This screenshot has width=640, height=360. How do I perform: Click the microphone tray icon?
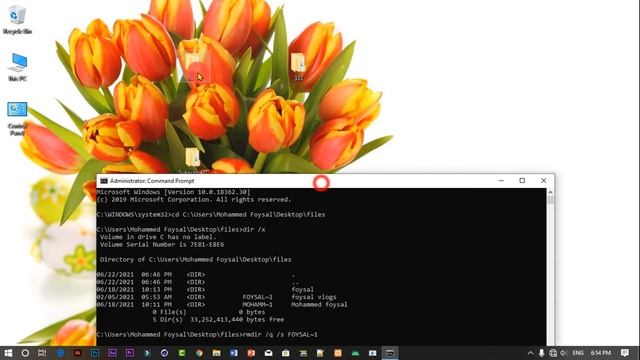(542, 353)
